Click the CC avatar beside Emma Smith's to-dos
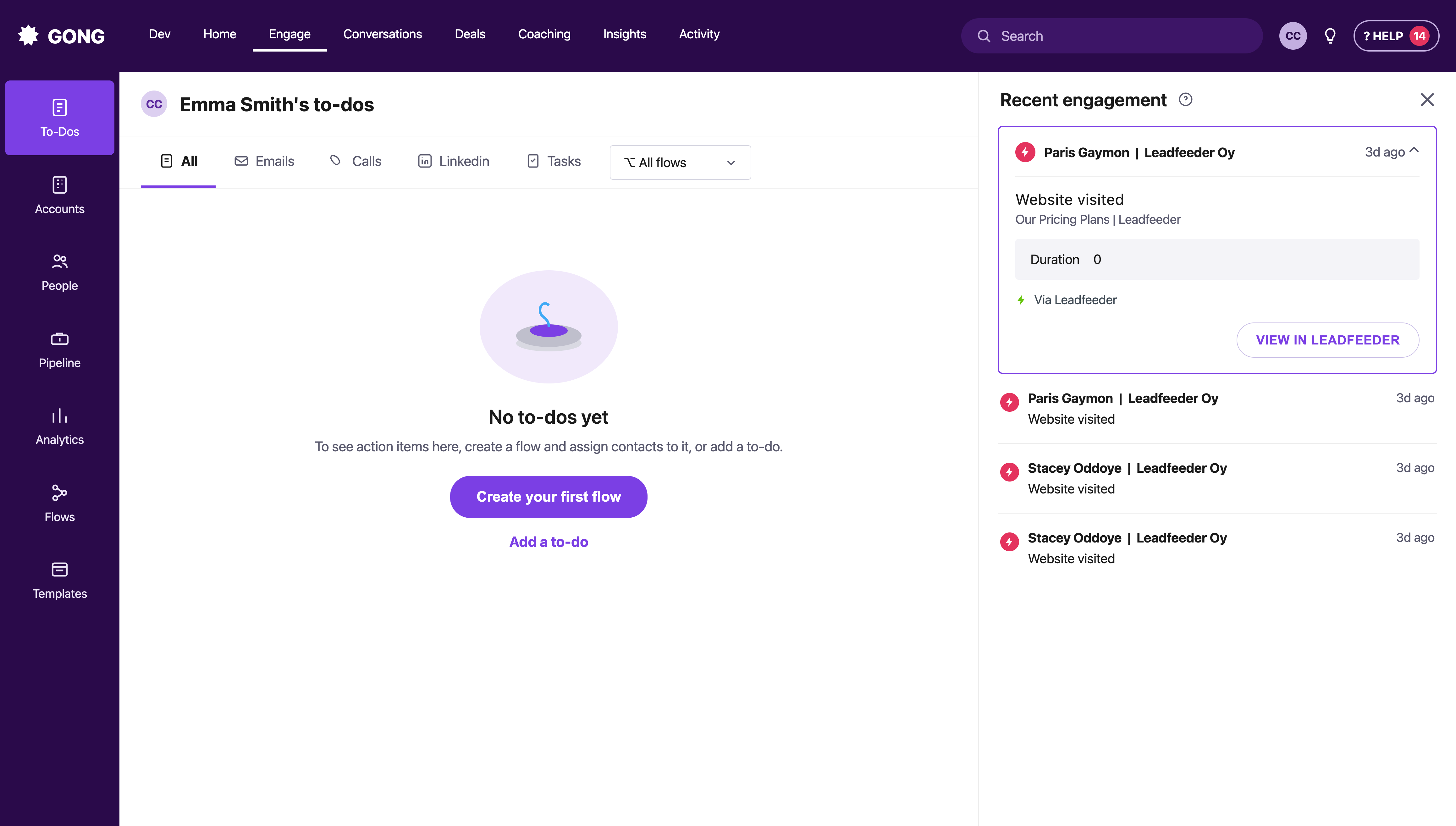 click(154, 104)
